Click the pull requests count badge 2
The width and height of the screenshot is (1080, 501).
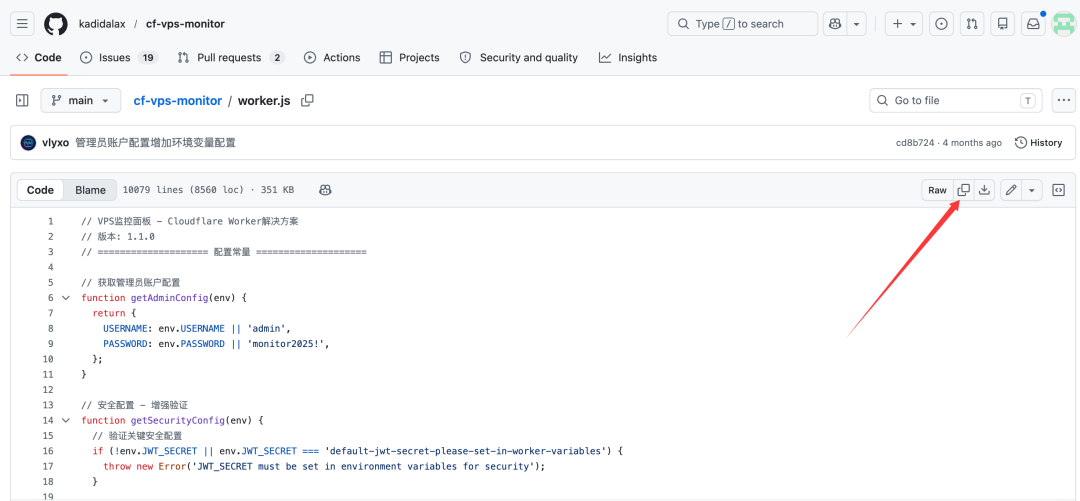(x=277, y=58)
